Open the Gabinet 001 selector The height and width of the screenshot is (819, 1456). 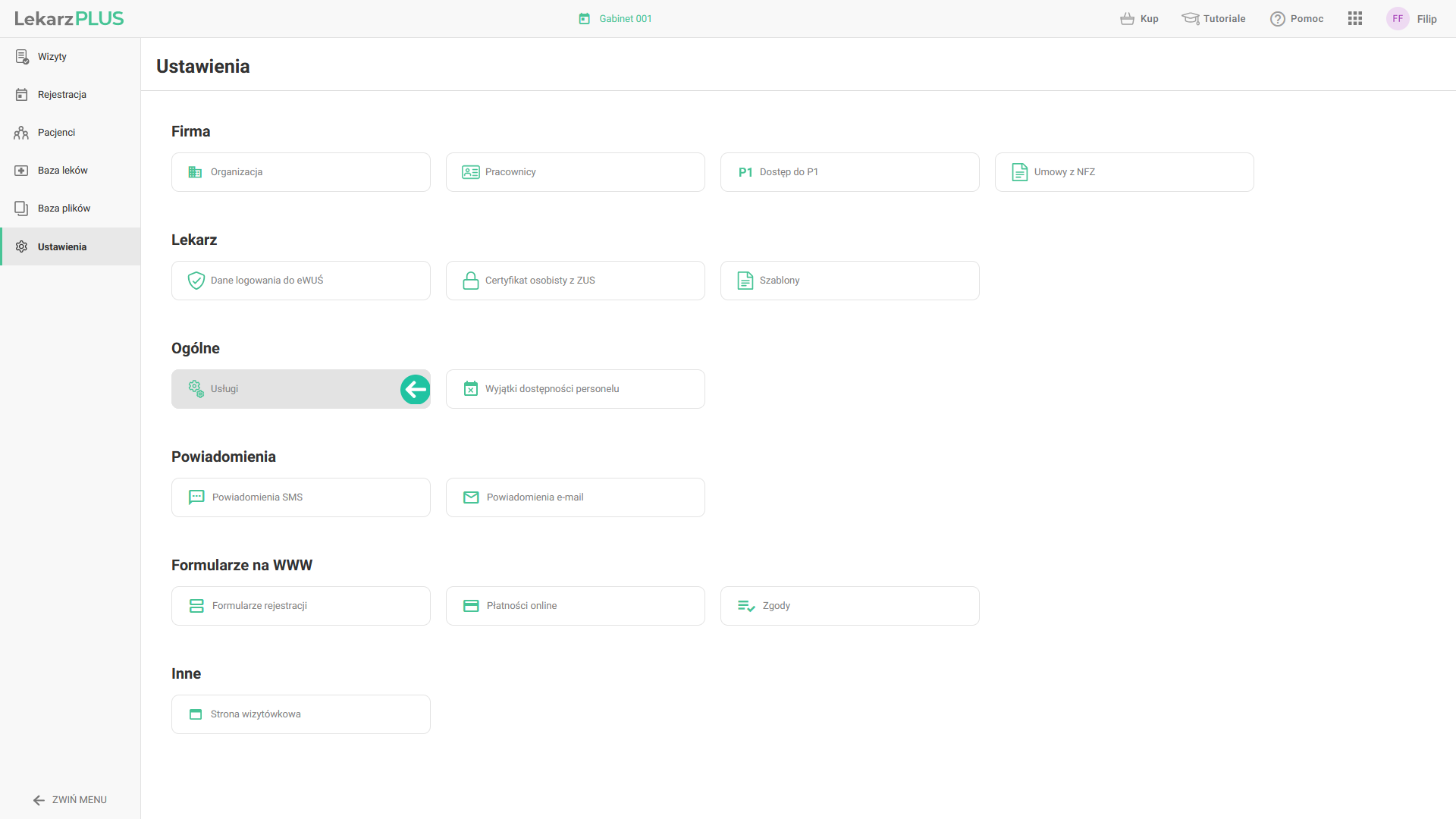616,19
